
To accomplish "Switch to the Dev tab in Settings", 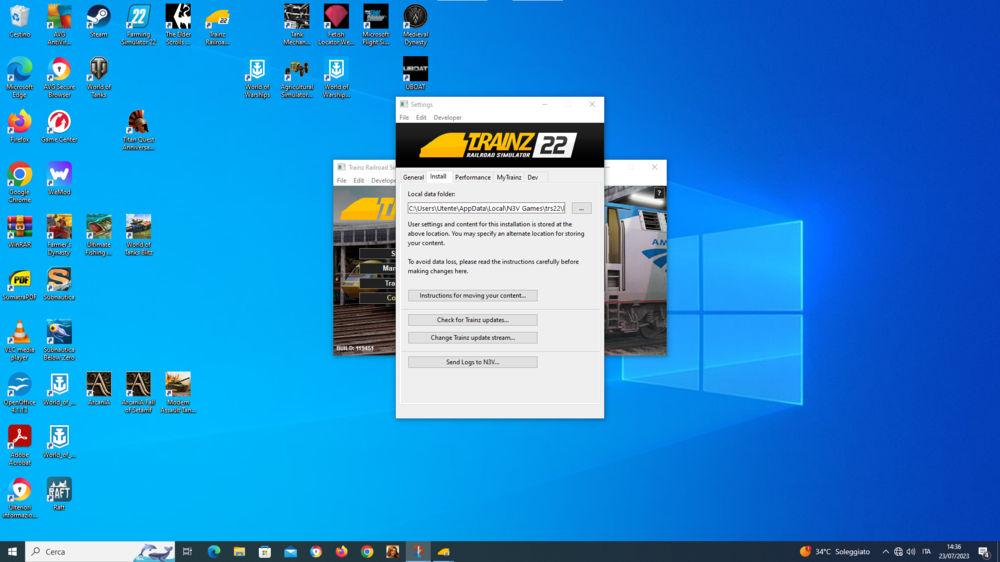I will [x=533, y=177].
